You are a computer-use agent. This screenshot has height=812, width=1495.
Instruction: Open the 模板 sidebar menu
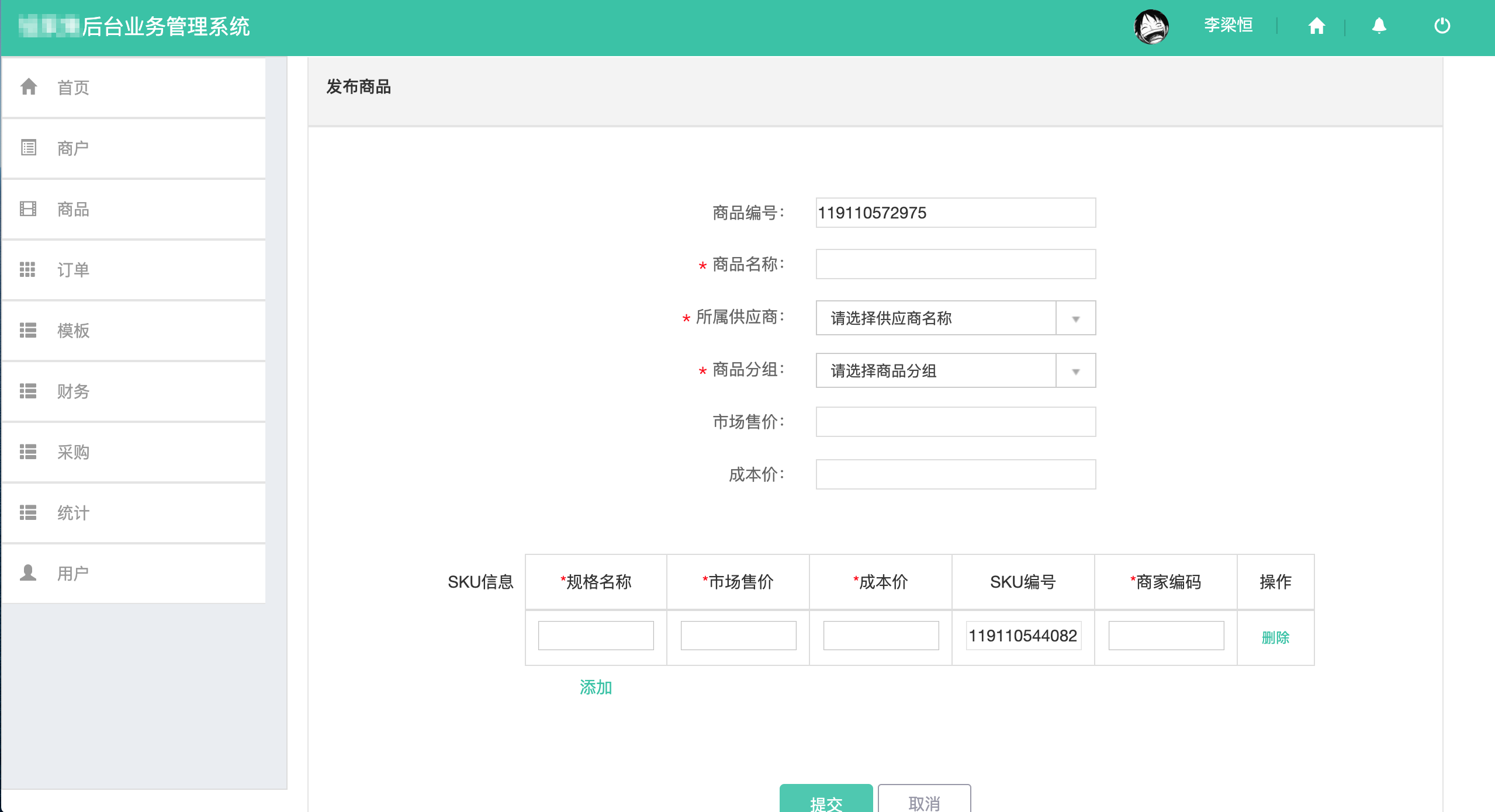[x=134, y=331]
